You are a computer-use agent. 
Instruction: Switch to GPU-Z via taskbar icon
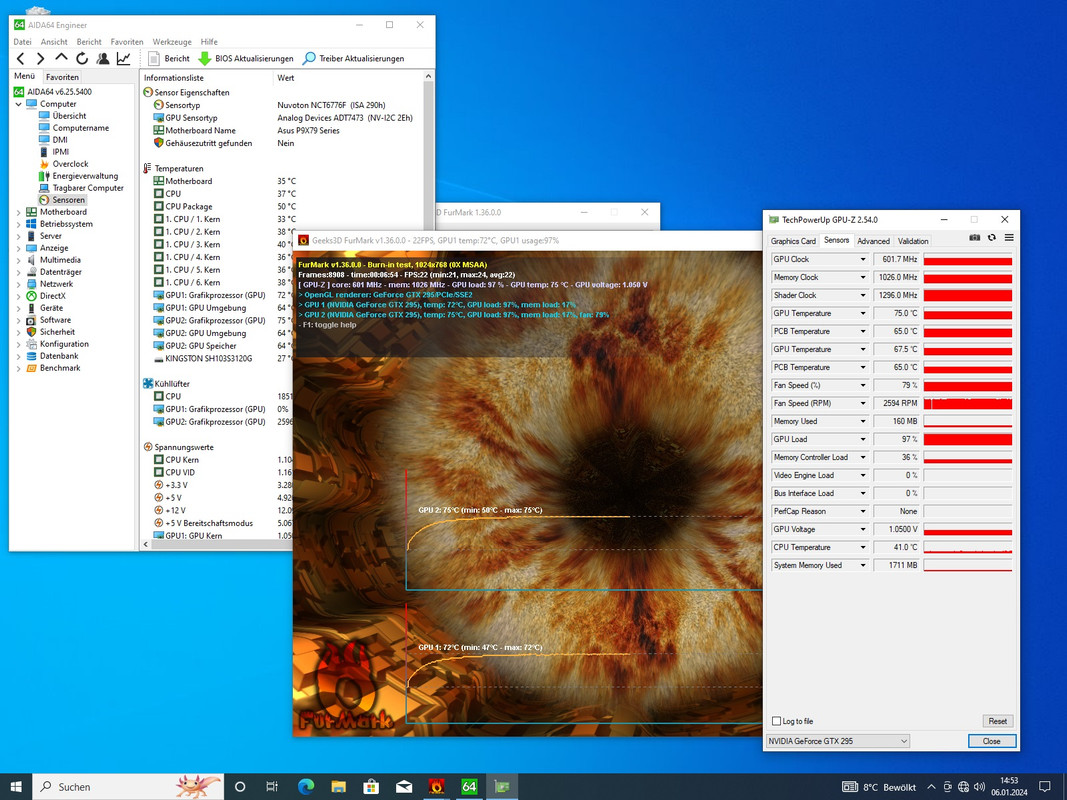click(x=502, y=787)
